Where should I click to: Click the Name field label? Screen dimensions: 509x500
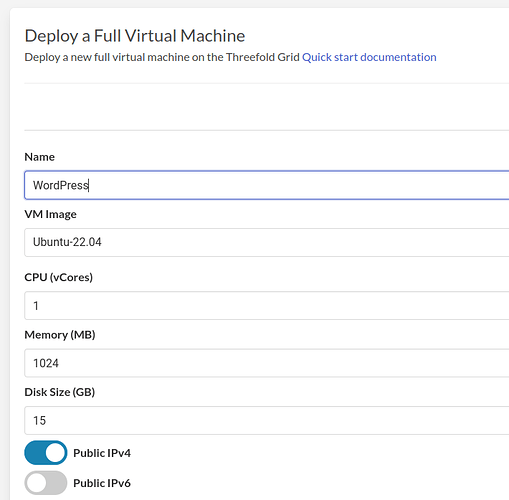(x=39, y=157)
